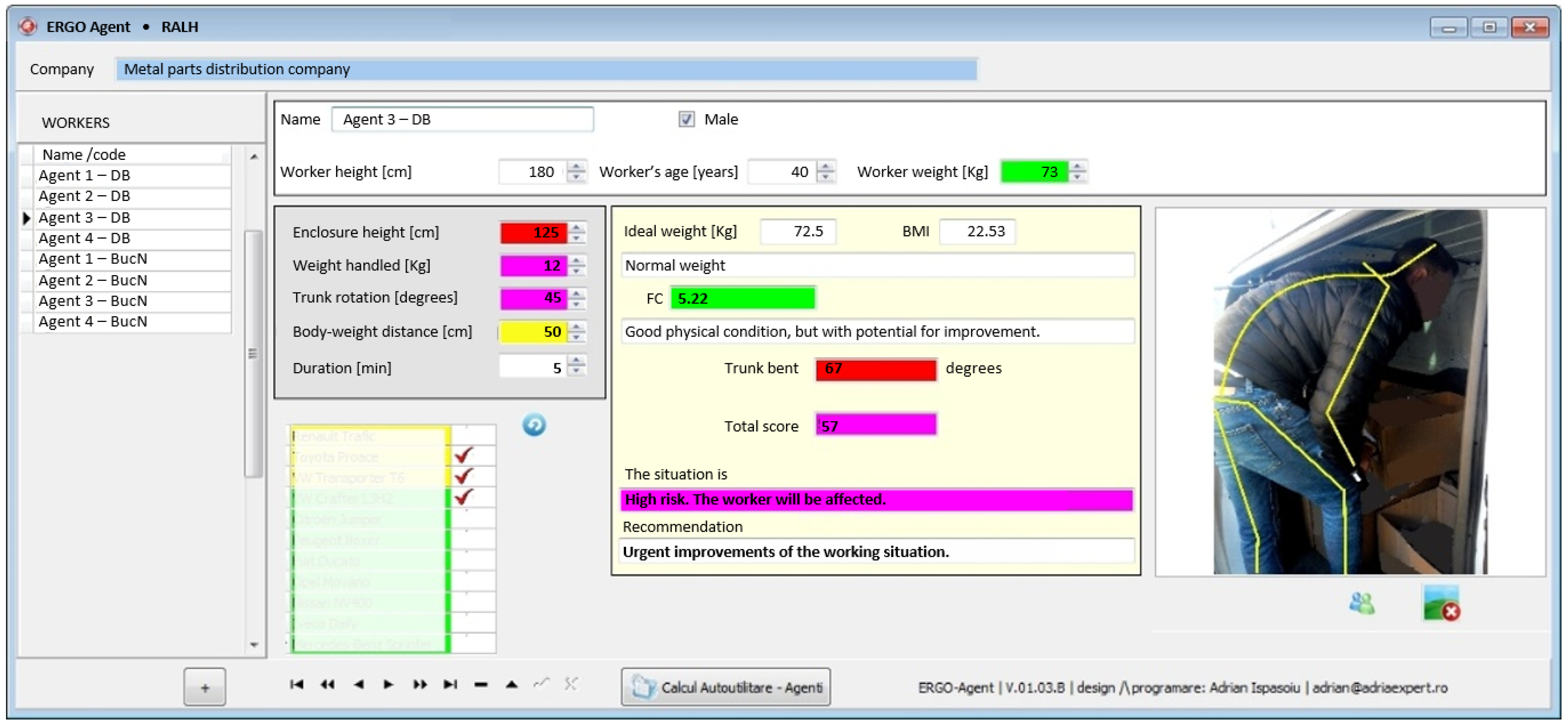The image size is (1568, 727).
Task: Click the Calcul Autoutilitare - Agenti button
Action: [726, 687]
